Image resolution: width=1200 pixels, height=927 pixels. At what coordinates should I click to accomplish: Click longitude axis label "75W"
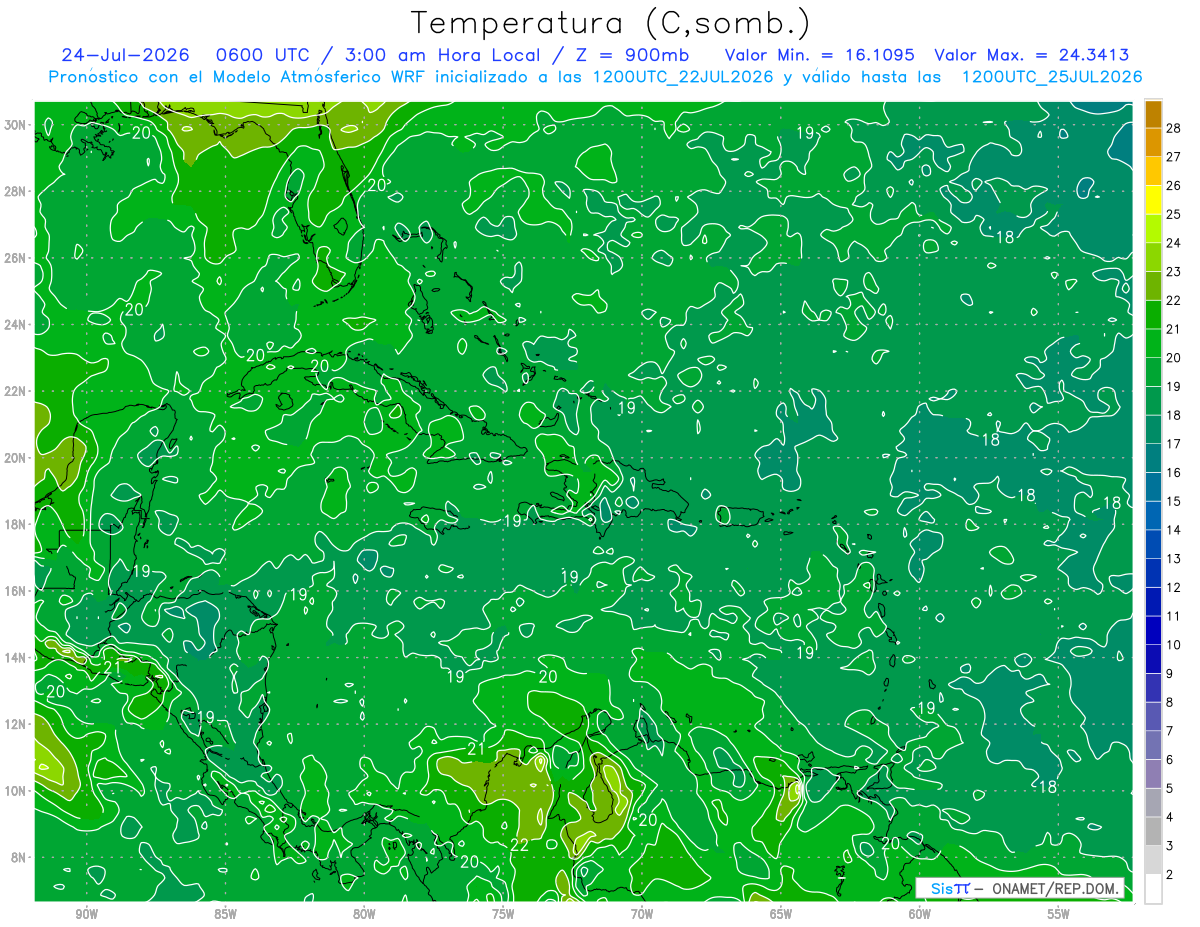(503, 914)
